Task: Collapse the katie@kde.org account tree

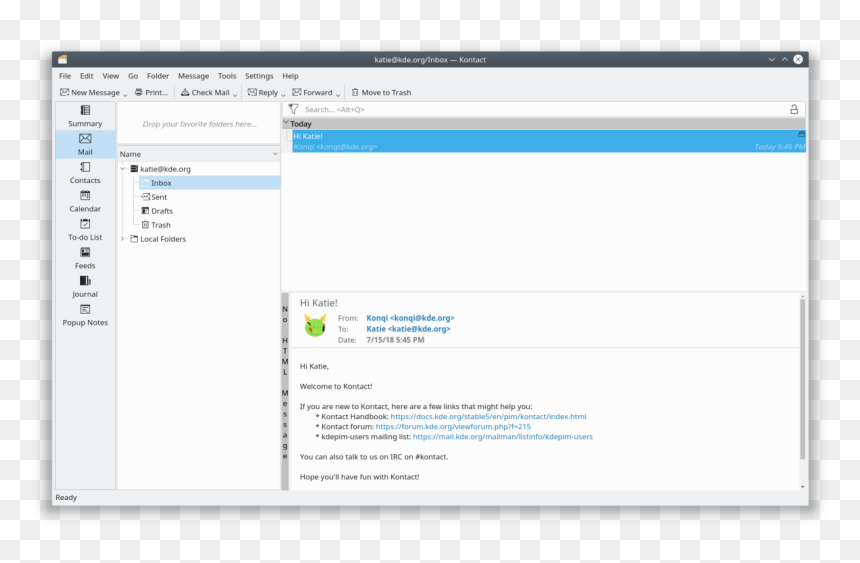Action: pyautogui.click(x=123, y=168)
